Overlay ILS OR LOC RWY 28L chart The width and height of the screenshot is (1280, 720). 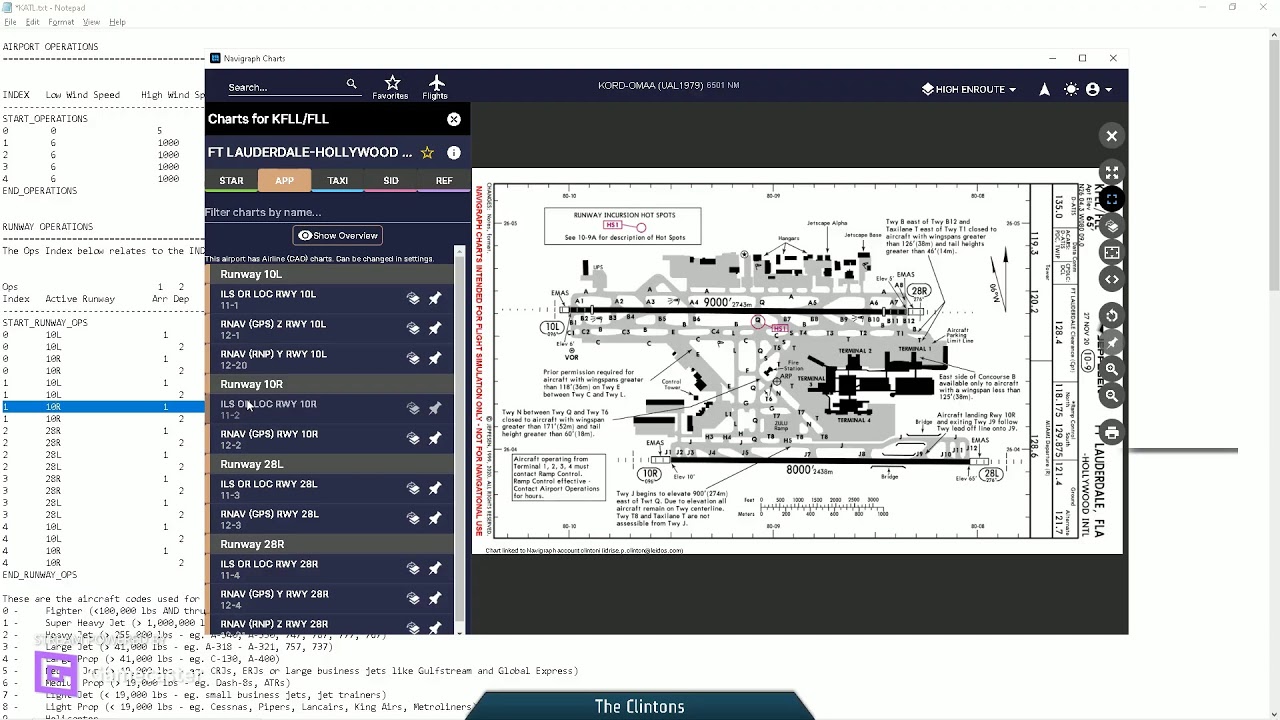413,488
